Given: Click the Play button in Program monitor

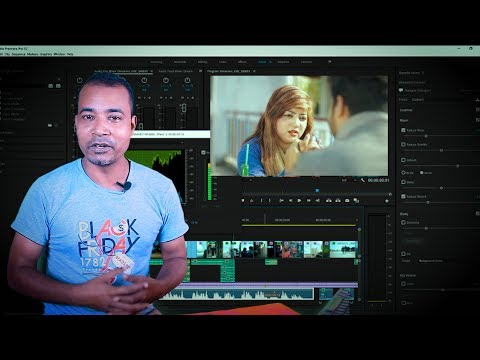Looking at the screenshot, I should (299, 200).
